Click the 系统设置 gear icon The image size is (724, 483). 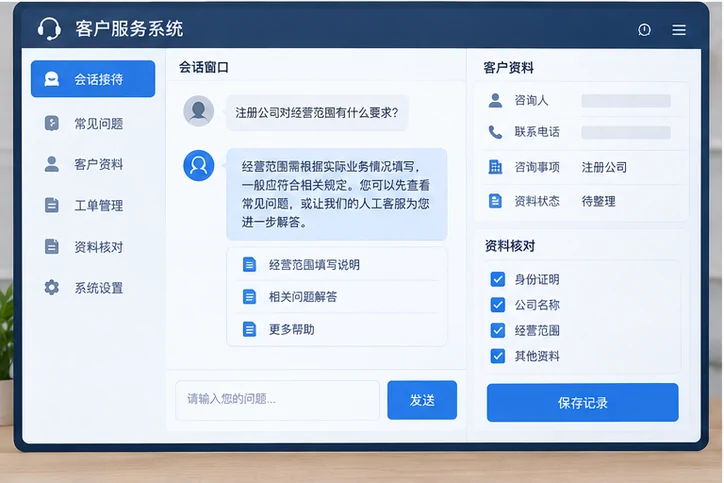51,287
